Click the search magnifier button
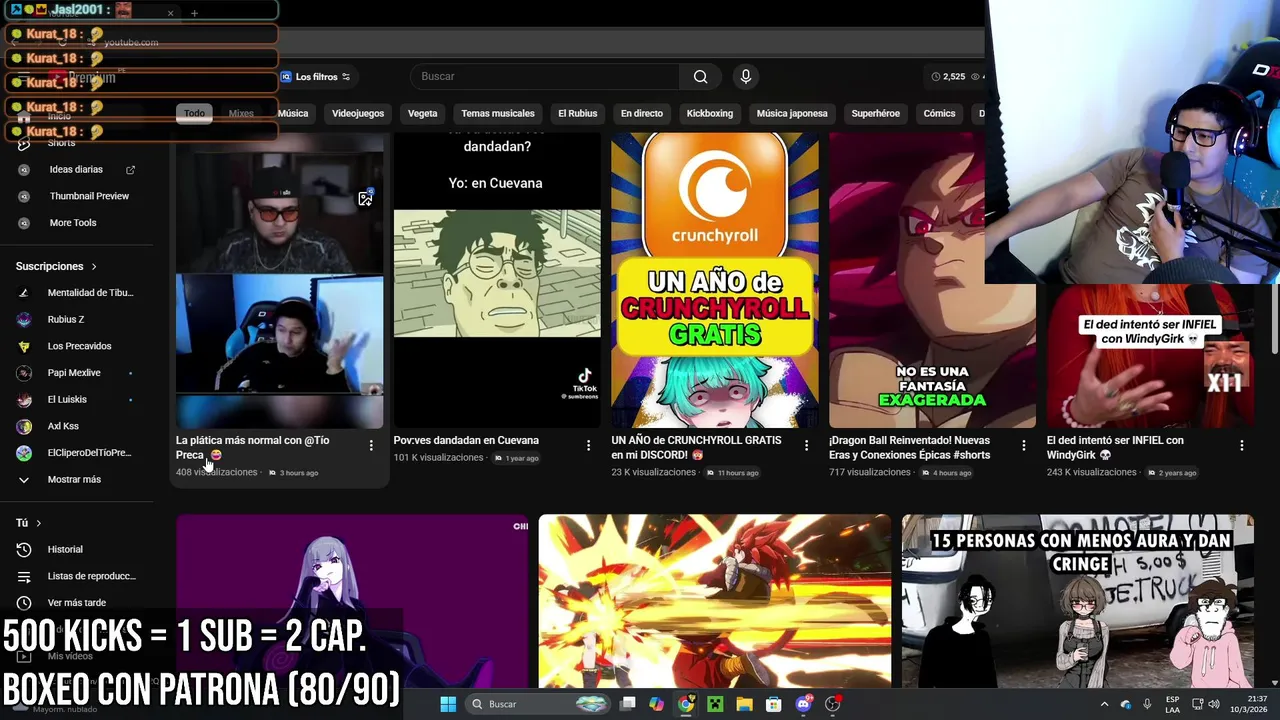 coord(700,77)
